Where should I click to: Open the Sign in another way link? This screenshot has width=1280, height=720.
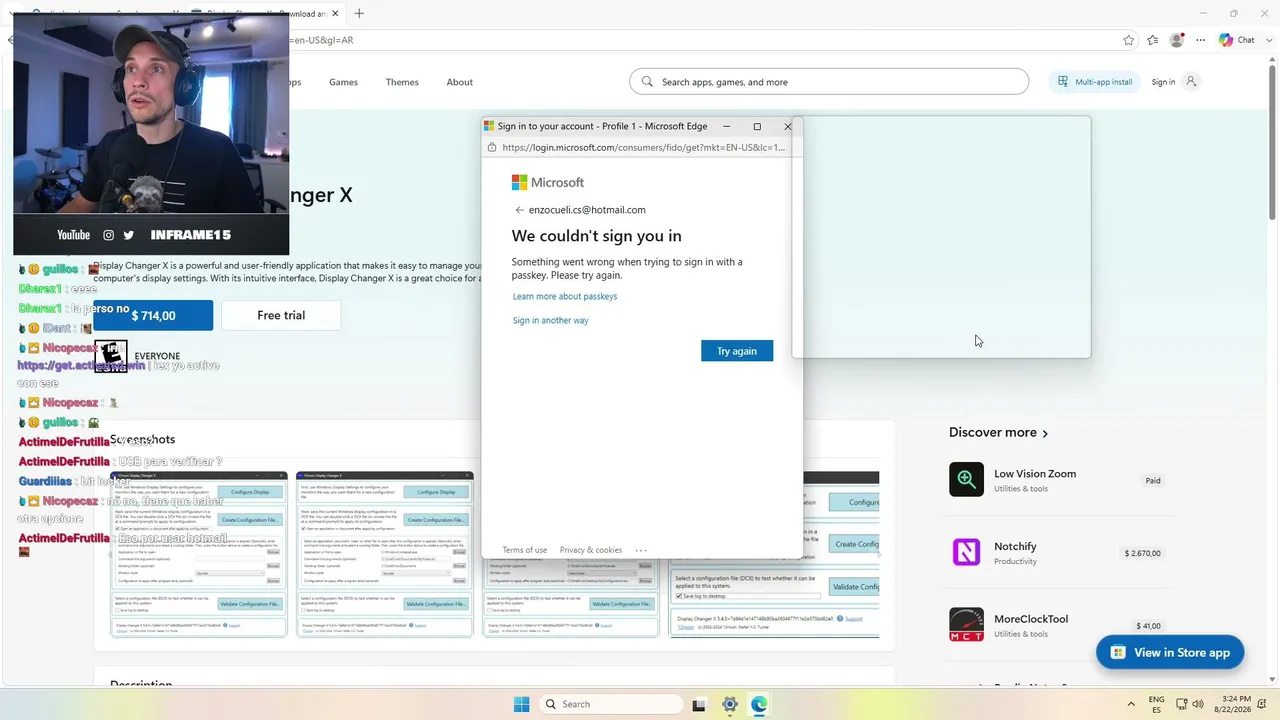pos(550,320)
